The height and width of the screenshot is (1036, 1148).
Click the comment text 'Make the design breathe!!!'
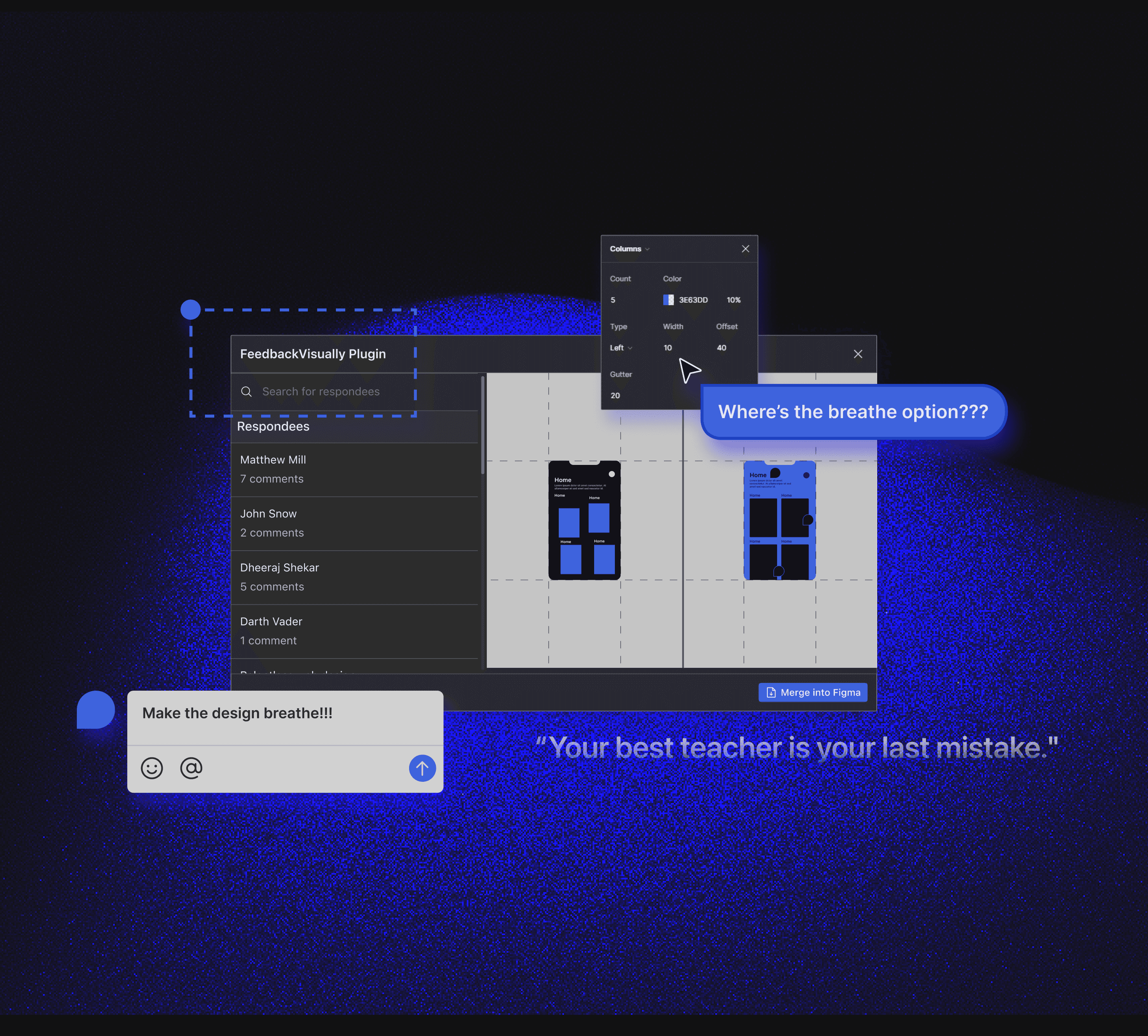coord(237,713)
